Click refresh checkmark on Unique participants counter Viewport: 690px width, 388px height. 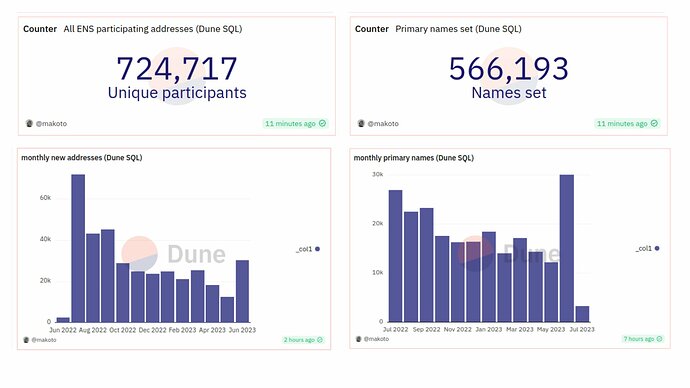click(322, 124)
